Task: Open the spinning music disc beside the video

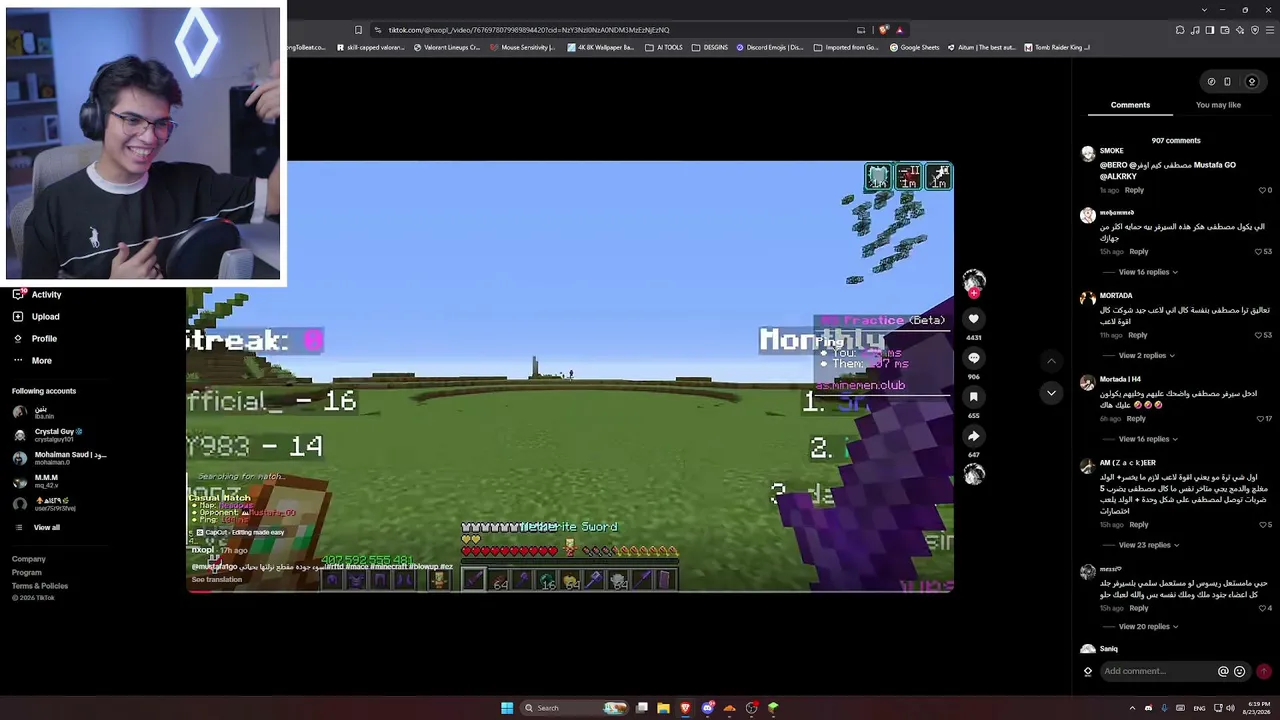Action: [x=973, y=474]
